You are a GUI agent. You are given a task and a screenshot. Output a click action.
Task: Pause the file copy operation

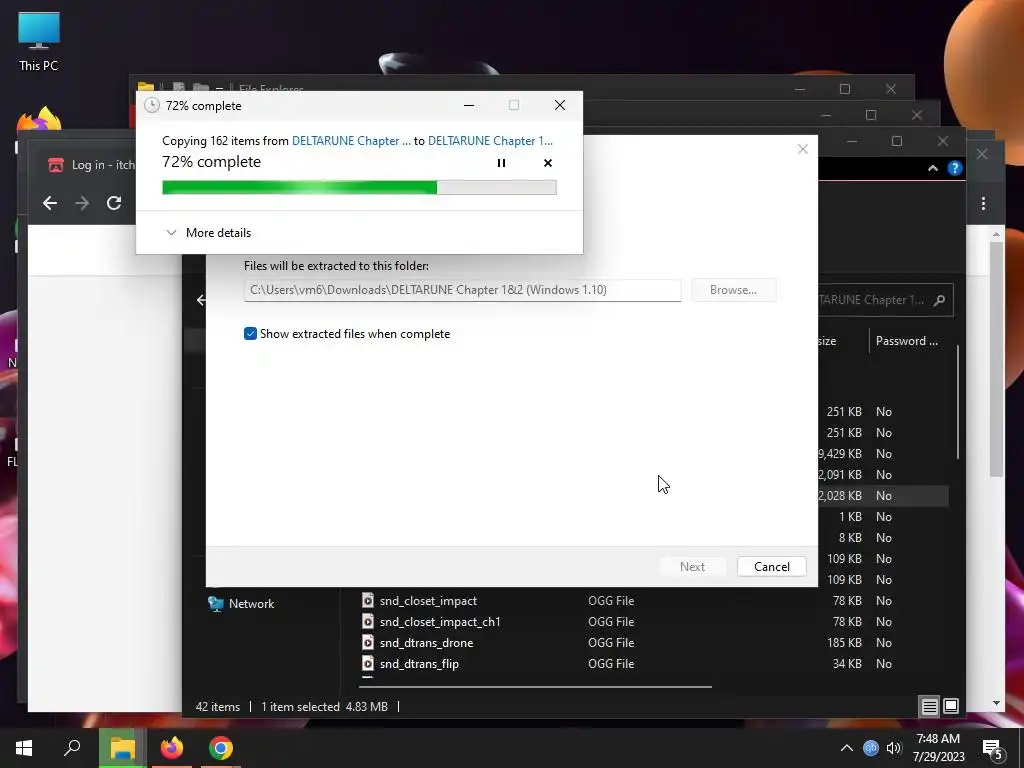501,163
